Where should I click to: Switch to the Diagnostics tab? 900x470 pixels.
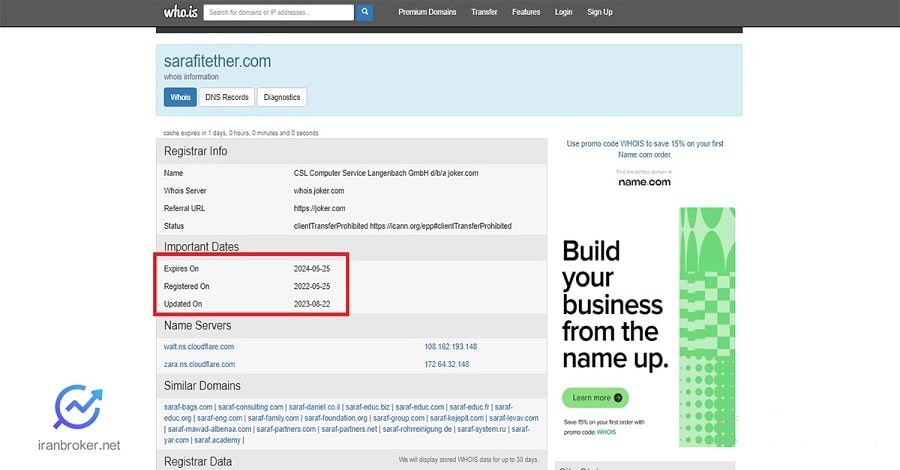[x=282, y=97]
